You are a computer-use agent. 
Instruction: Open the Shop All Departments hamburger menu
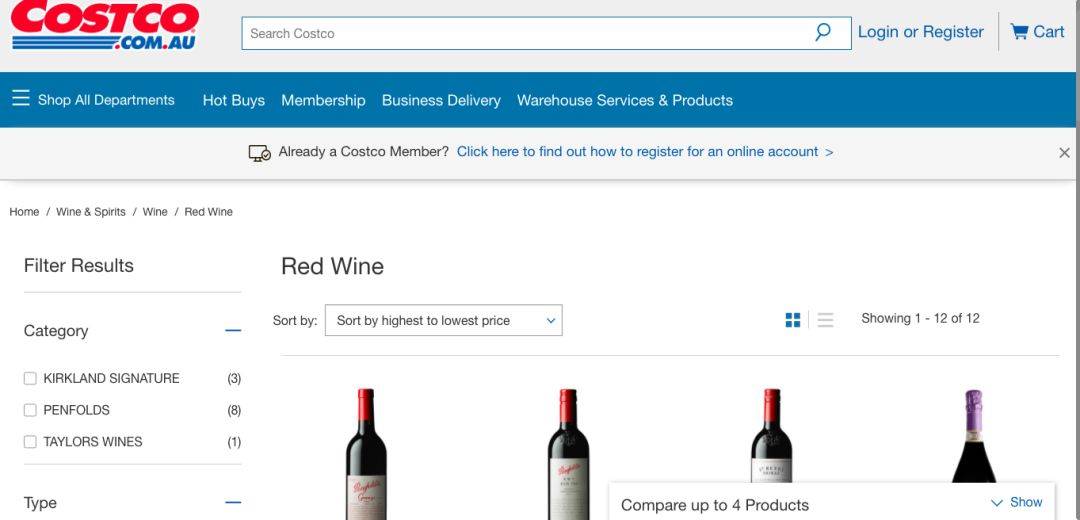[21, 99]
